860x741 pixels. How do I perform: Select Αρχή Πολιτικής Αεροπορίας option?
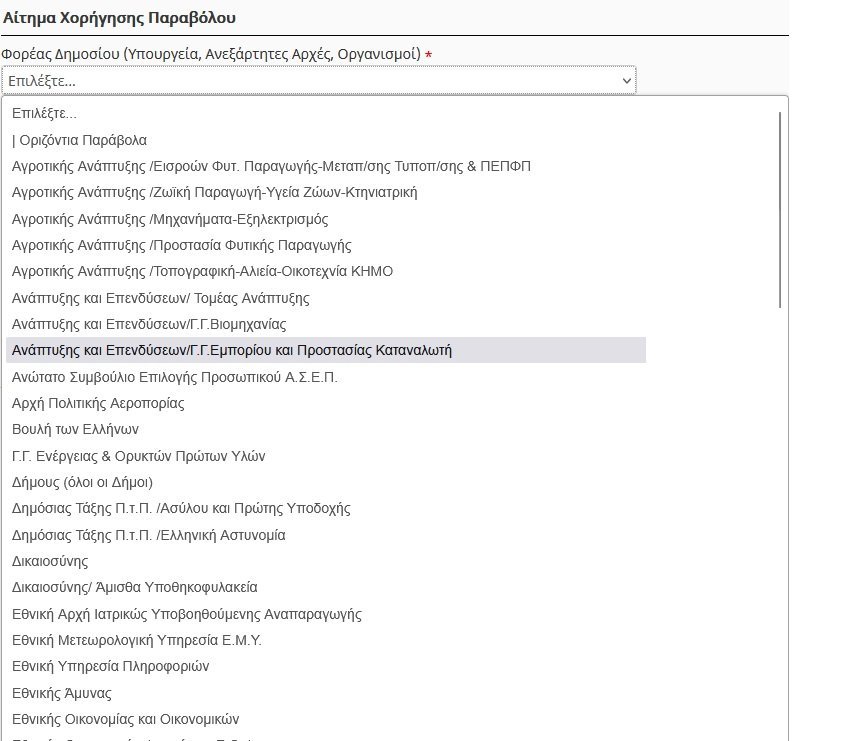(x=98, y=403)
